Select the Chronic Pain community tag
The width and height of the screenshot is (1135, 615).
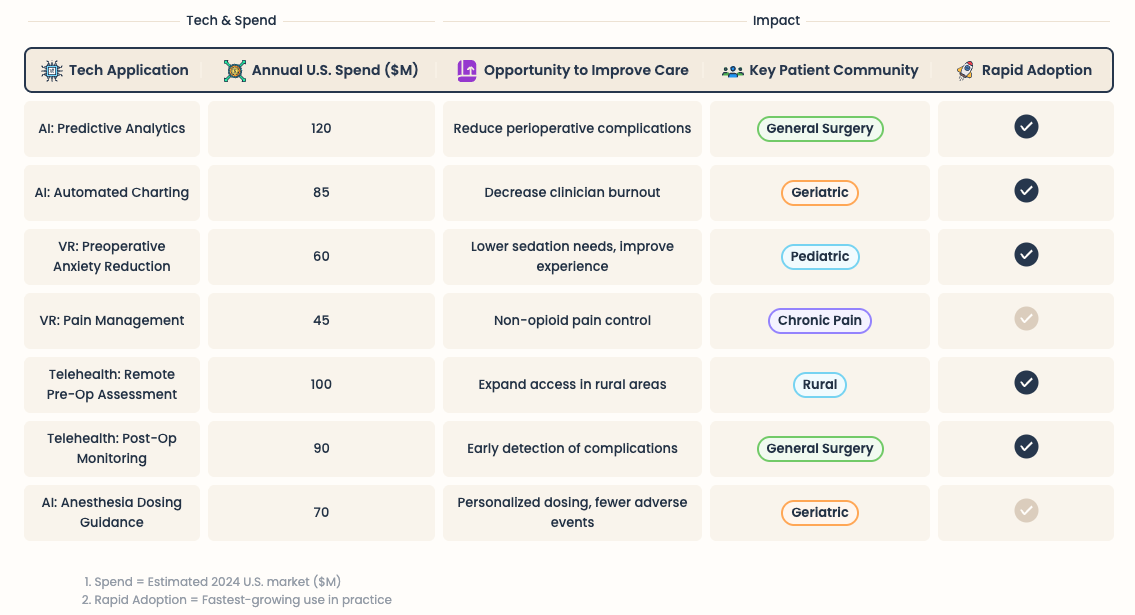pos(819,321)
